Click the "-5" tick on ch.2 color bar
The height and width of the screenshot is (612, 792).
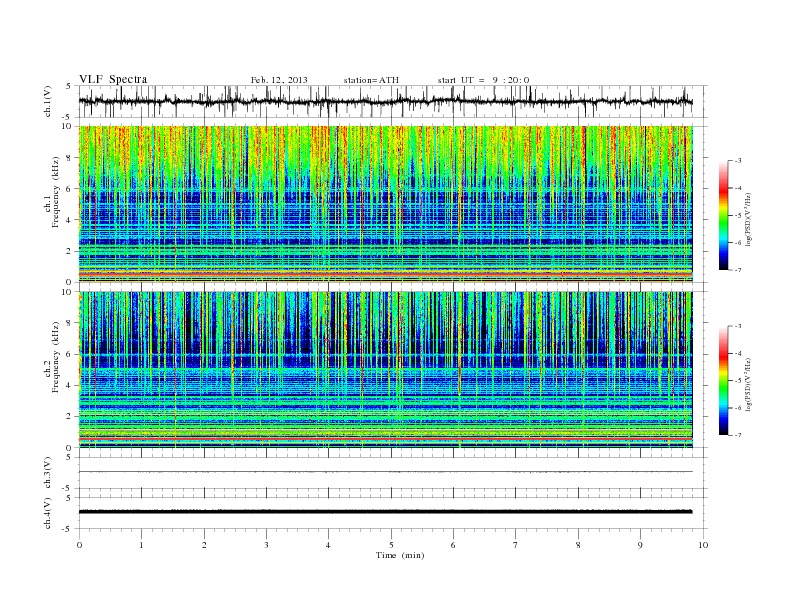tap(737, 381)
